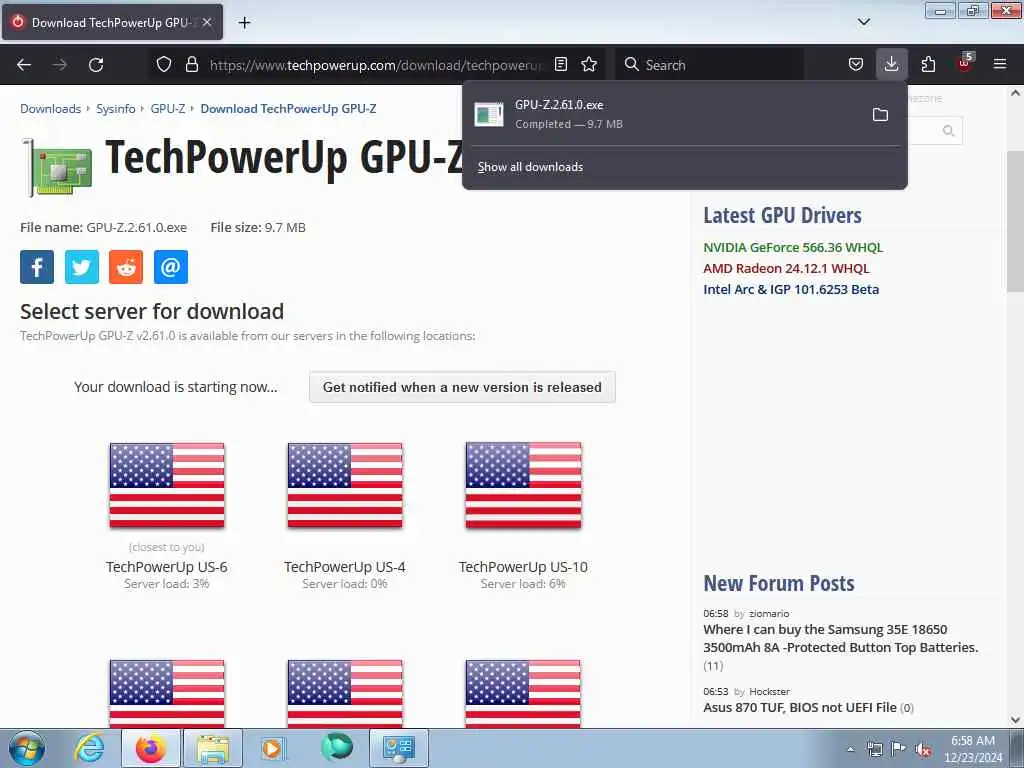Open AMD Radeon 24.12.1 WHQL driver link
The image size is (1024, 768).
(786, 268)
